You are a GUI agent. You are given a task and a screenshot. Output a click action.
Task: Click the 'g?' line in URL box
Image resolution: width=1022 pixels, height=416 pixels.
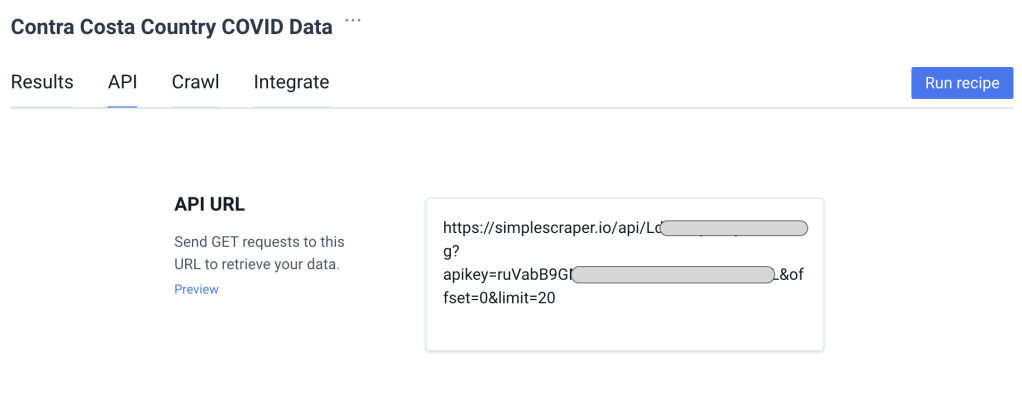(x=450, y=251)
